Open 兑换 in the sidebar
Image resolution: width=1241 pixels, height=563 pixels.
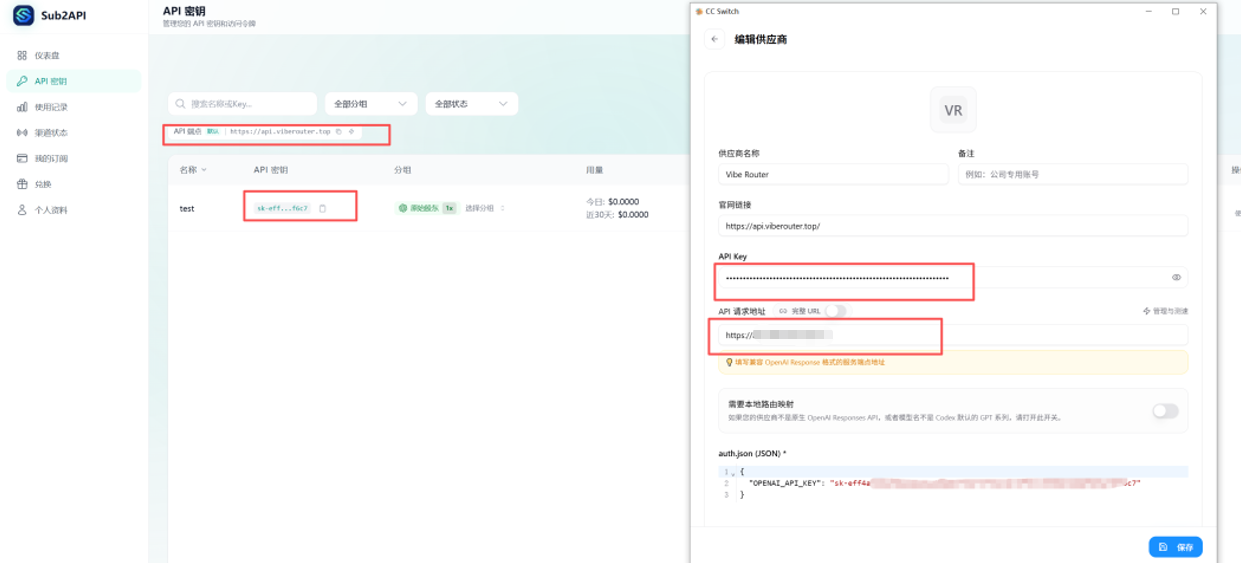(74, 184)
